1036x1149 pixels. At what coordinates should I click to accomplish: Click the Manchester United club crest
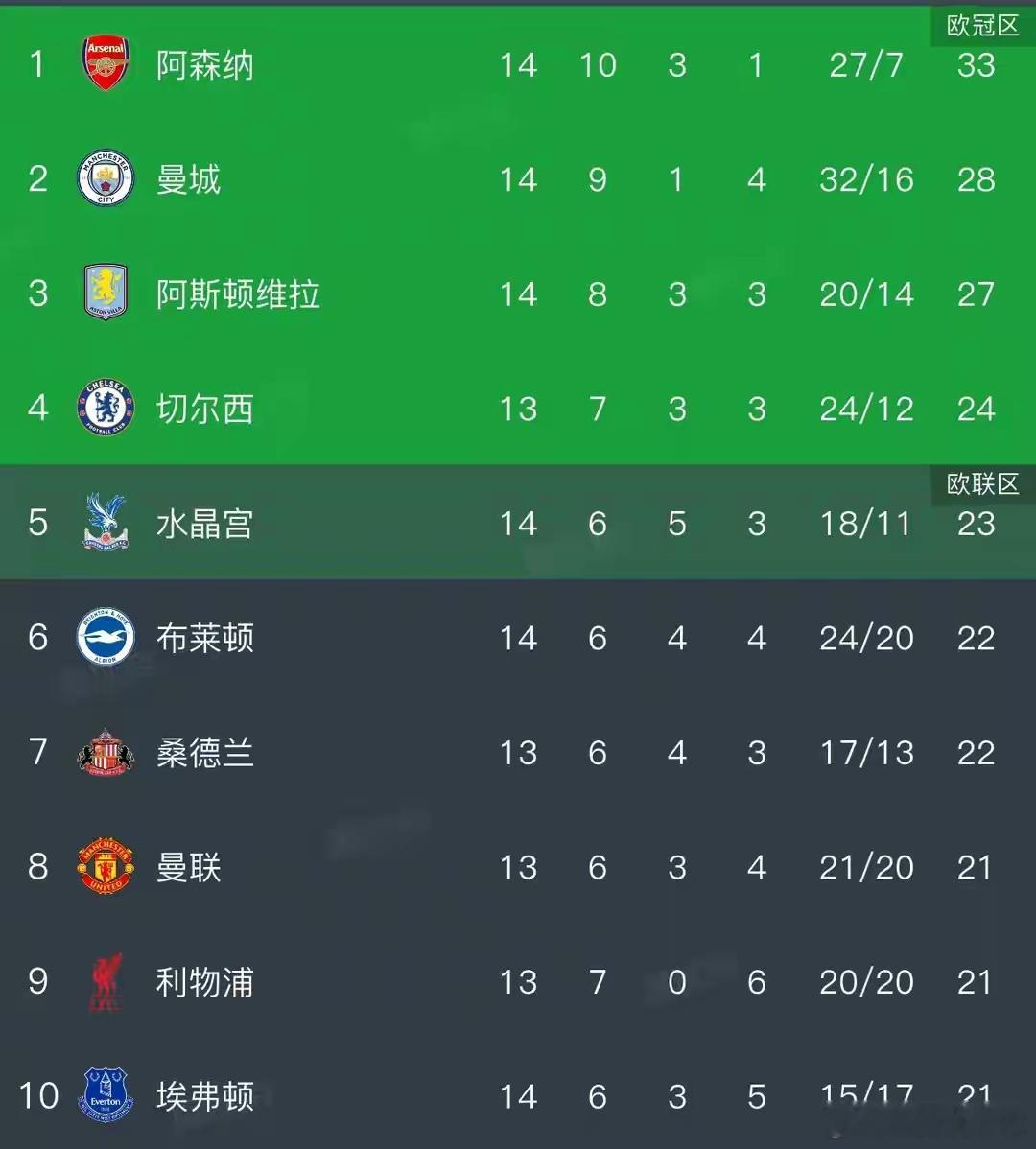pos(106,866)
